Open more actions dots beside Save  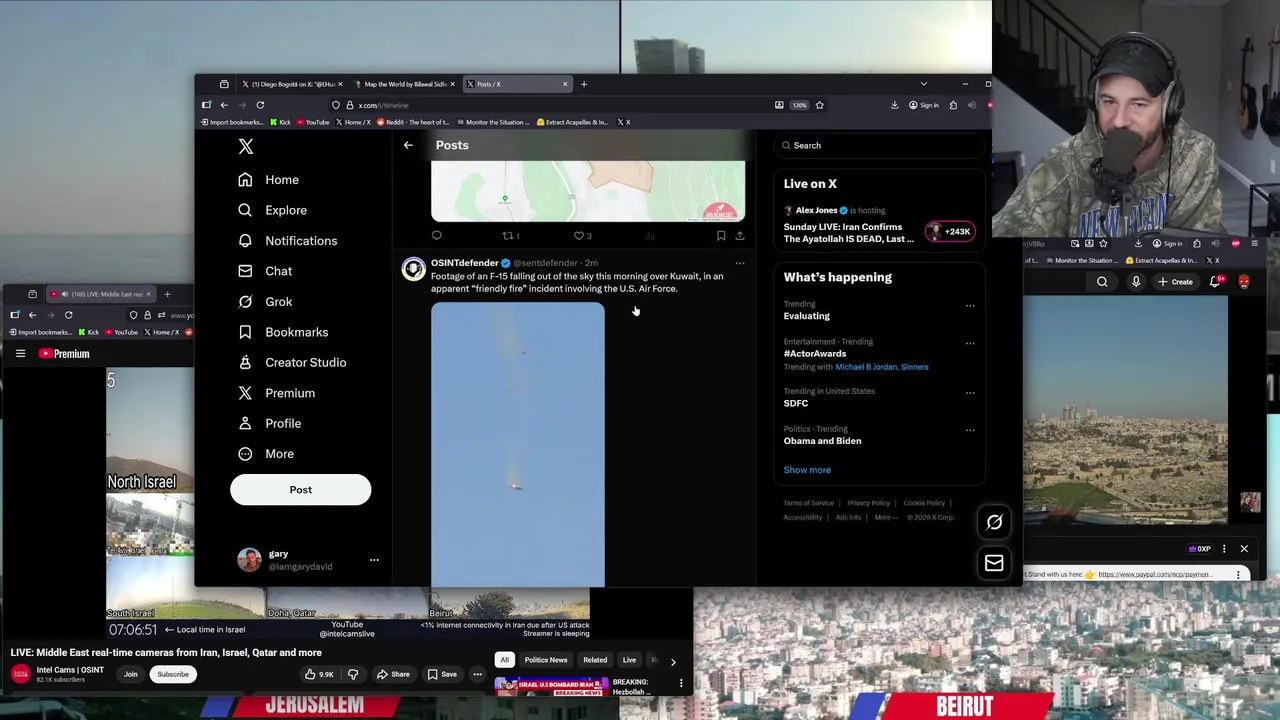click(477, 674)
